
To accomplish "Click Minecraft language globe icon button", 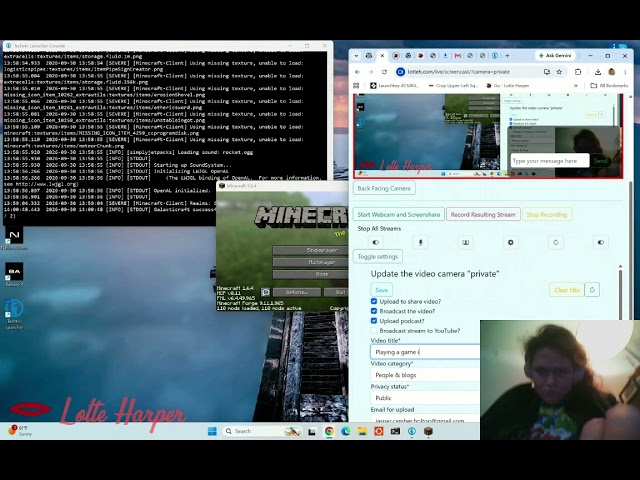I will click(x=265, y=292).
